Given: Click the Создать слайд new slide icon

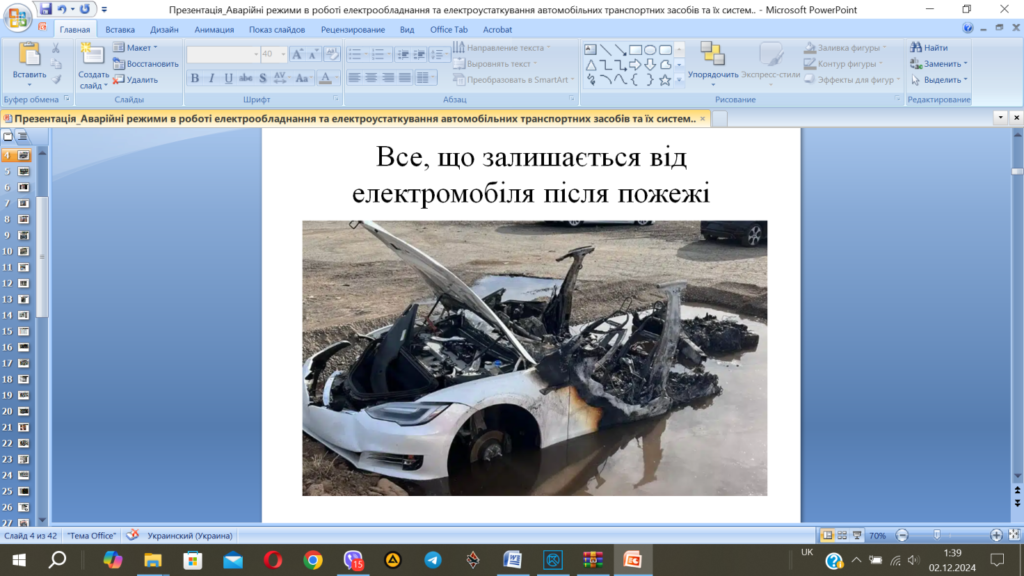Looking at the screenshot, I should [93, 55].
